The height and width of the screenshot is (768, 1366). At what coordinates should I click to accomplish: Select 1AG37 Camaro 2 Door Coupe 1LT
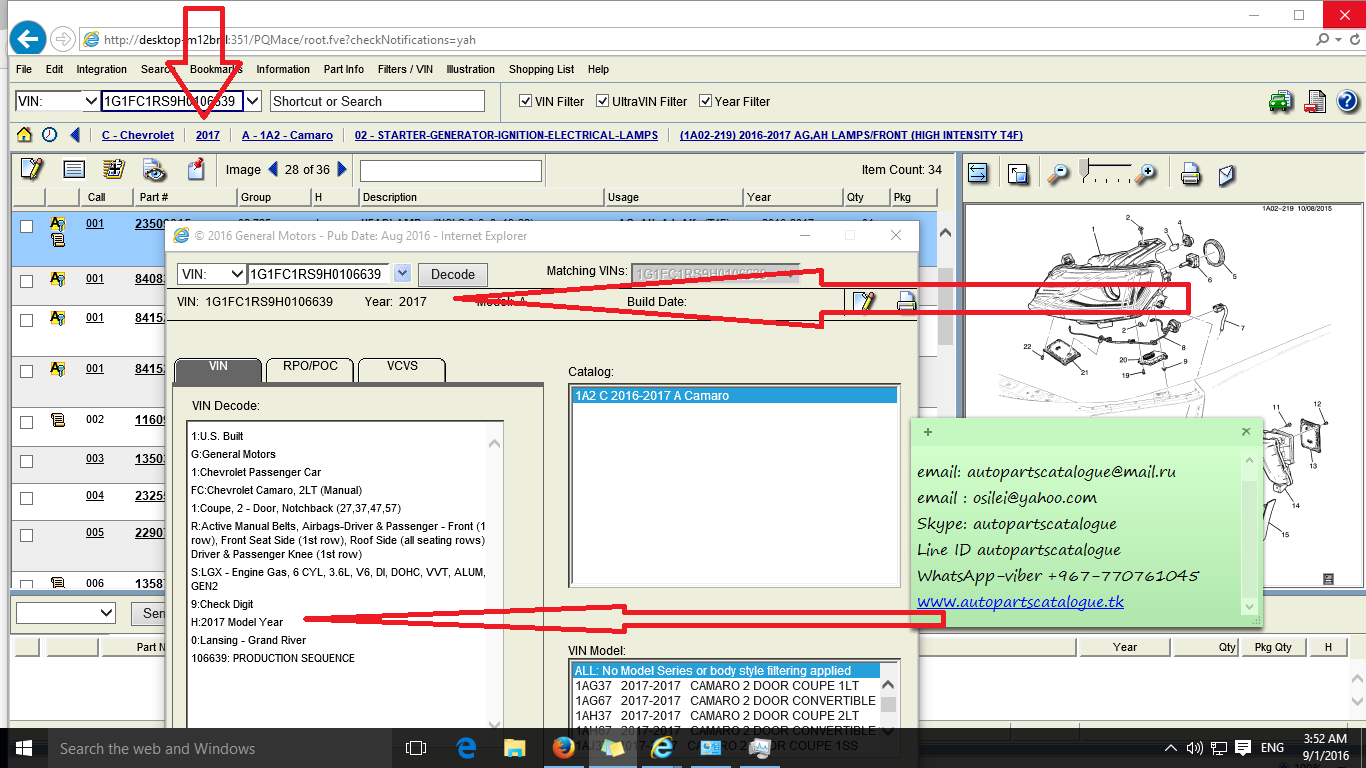[x=726, y=686]
